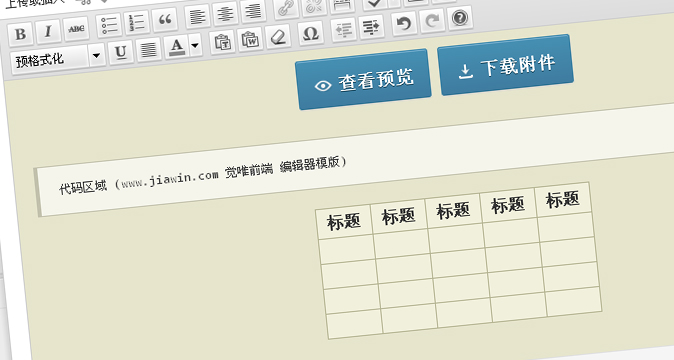Apply blockquote formatting
Image resolution: width=674 pixels, height=360 pixels.
coord(165,19)
